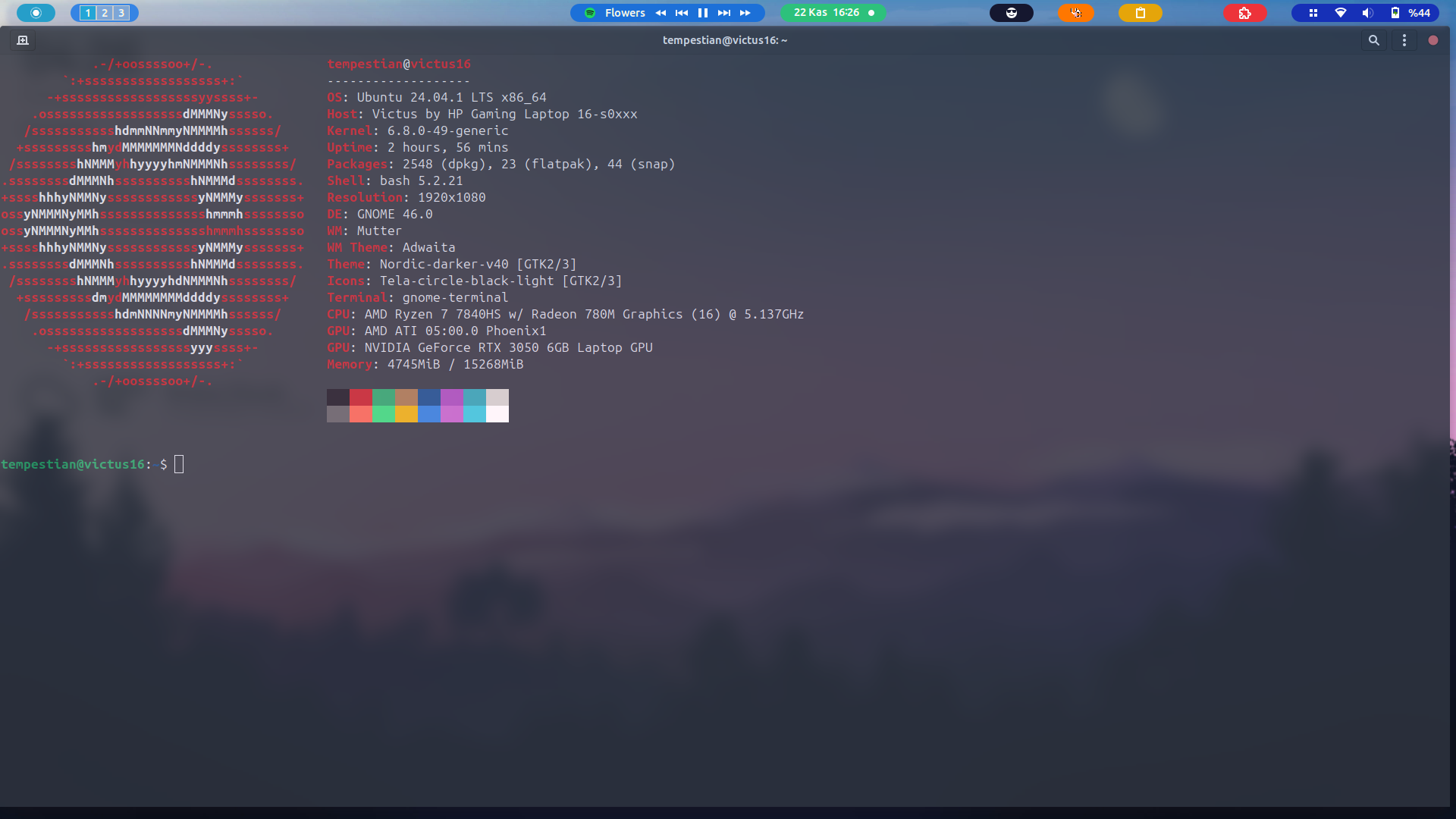The image size is (1456, 819).
Task: Skip to next track
Action: tap(724, 13)
